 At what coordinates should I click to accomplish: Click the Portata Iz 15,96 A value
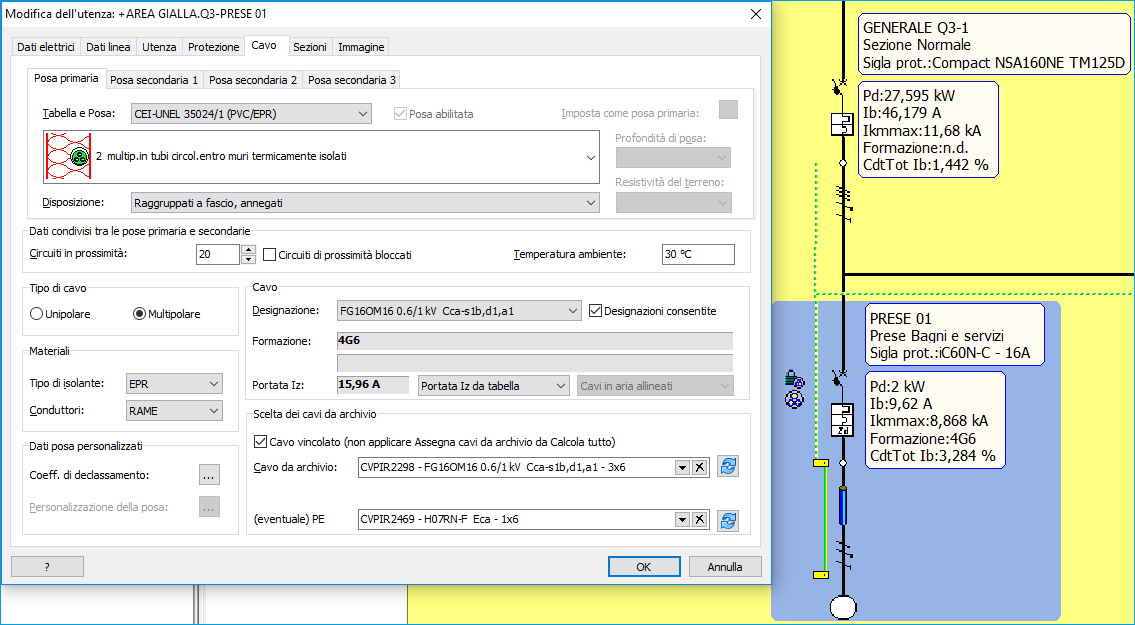[x=373, y=386]
